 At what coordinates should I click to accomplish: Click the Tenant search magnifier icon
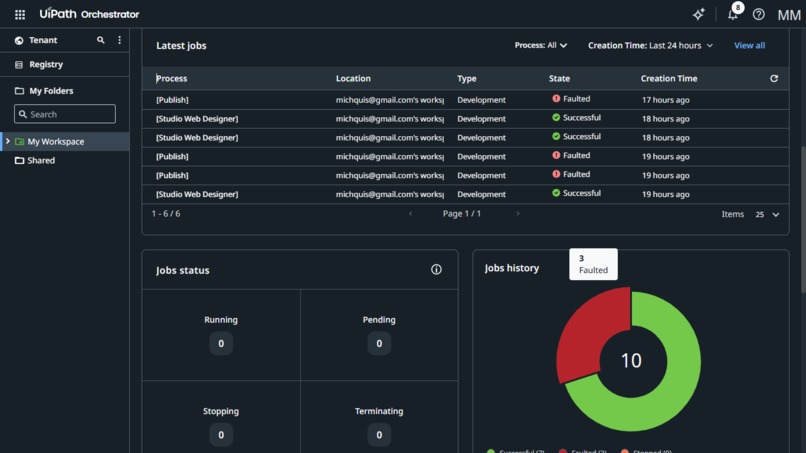[101, 40]
